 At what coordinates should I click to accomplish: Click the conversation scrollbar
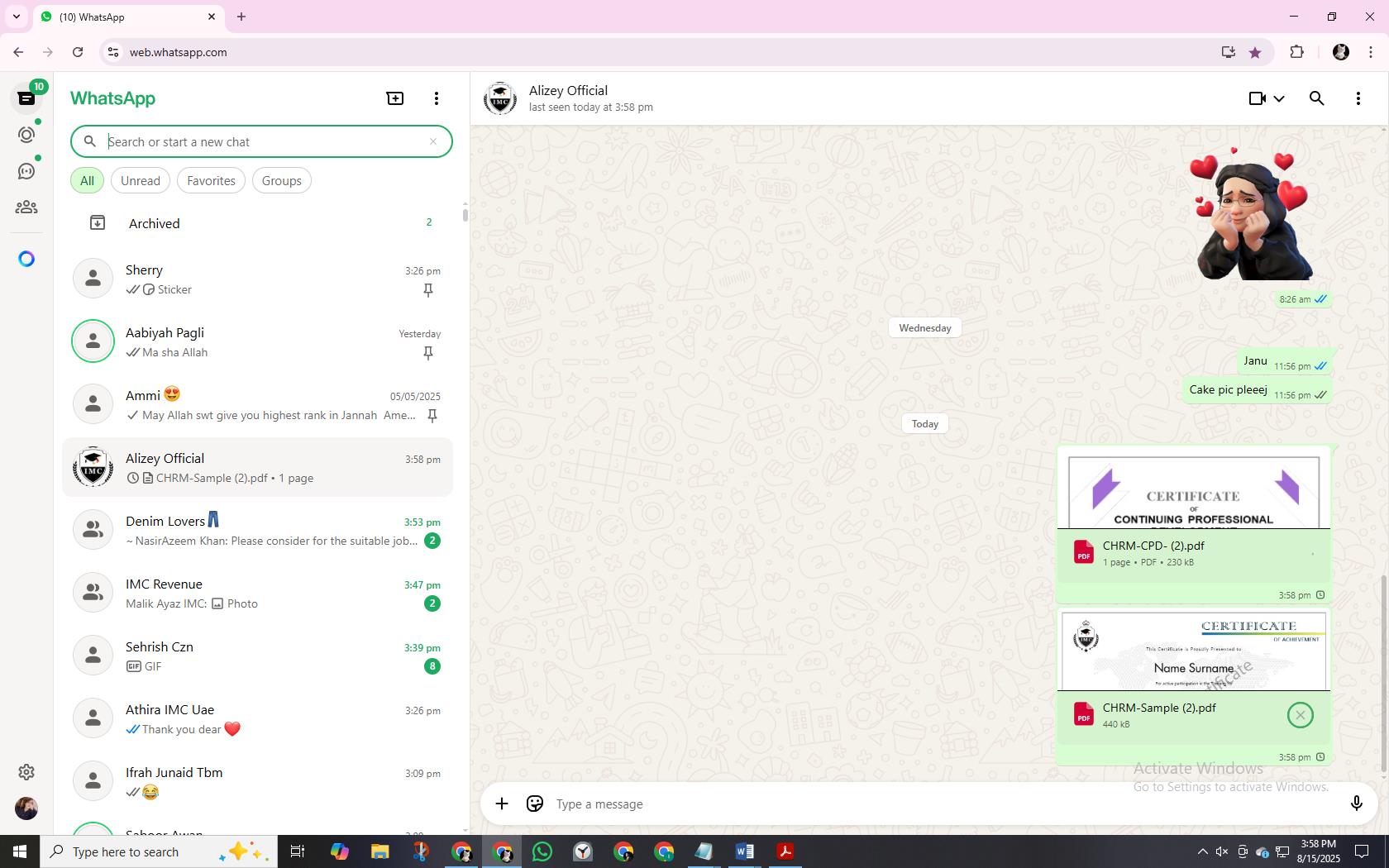[x=1385, y=674]
